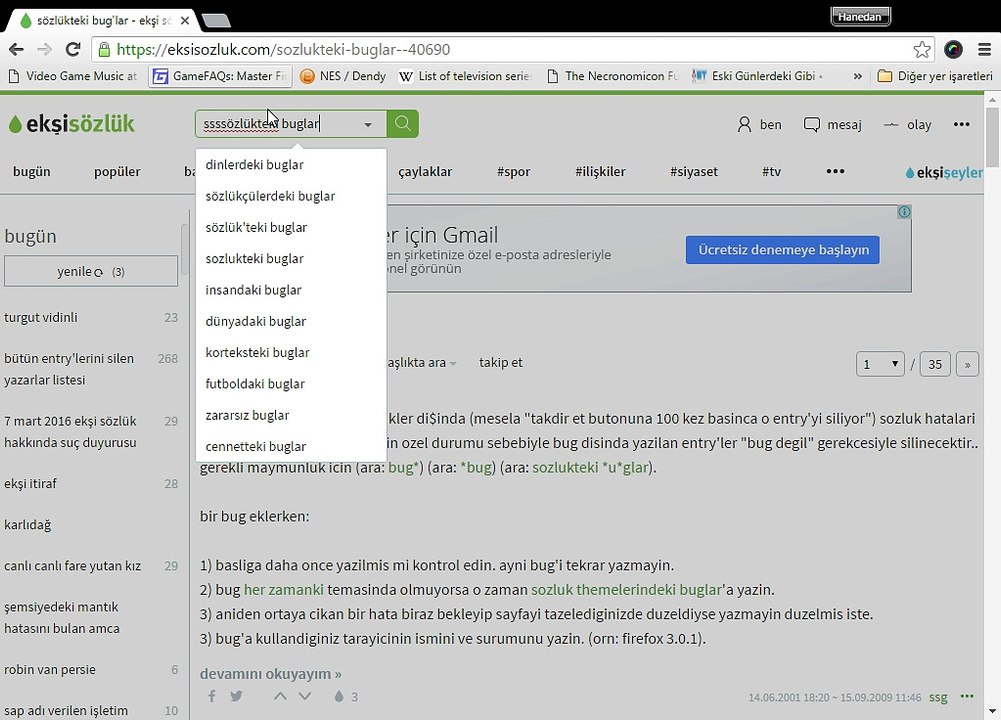Expand more channels three dots
The width and height of the screenshot is (1001, 720).
[x=835, y=171]
